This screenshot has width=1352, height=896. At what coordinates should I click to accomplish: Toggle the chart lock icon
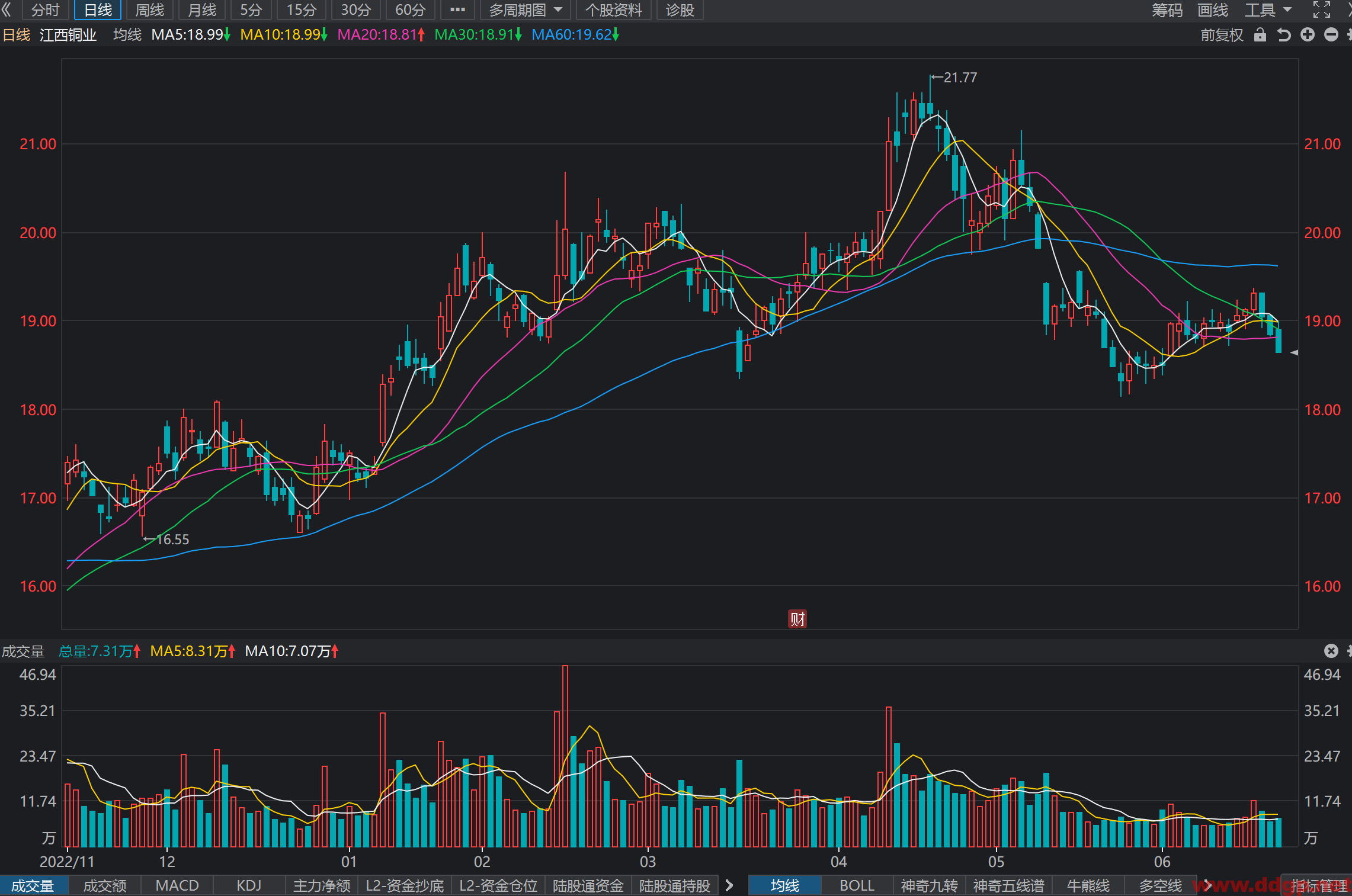tap(1260, 35)
